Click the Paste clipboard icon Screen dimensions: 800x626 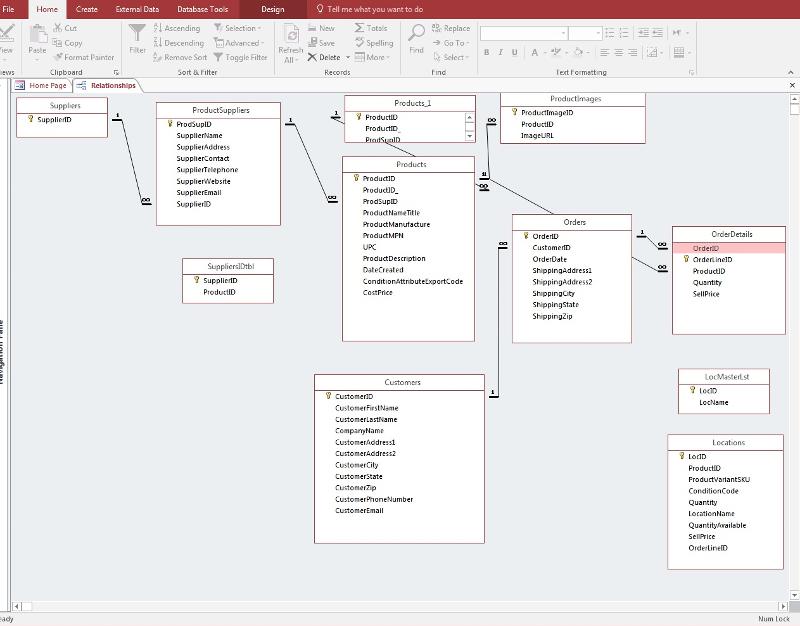[37, 35]
